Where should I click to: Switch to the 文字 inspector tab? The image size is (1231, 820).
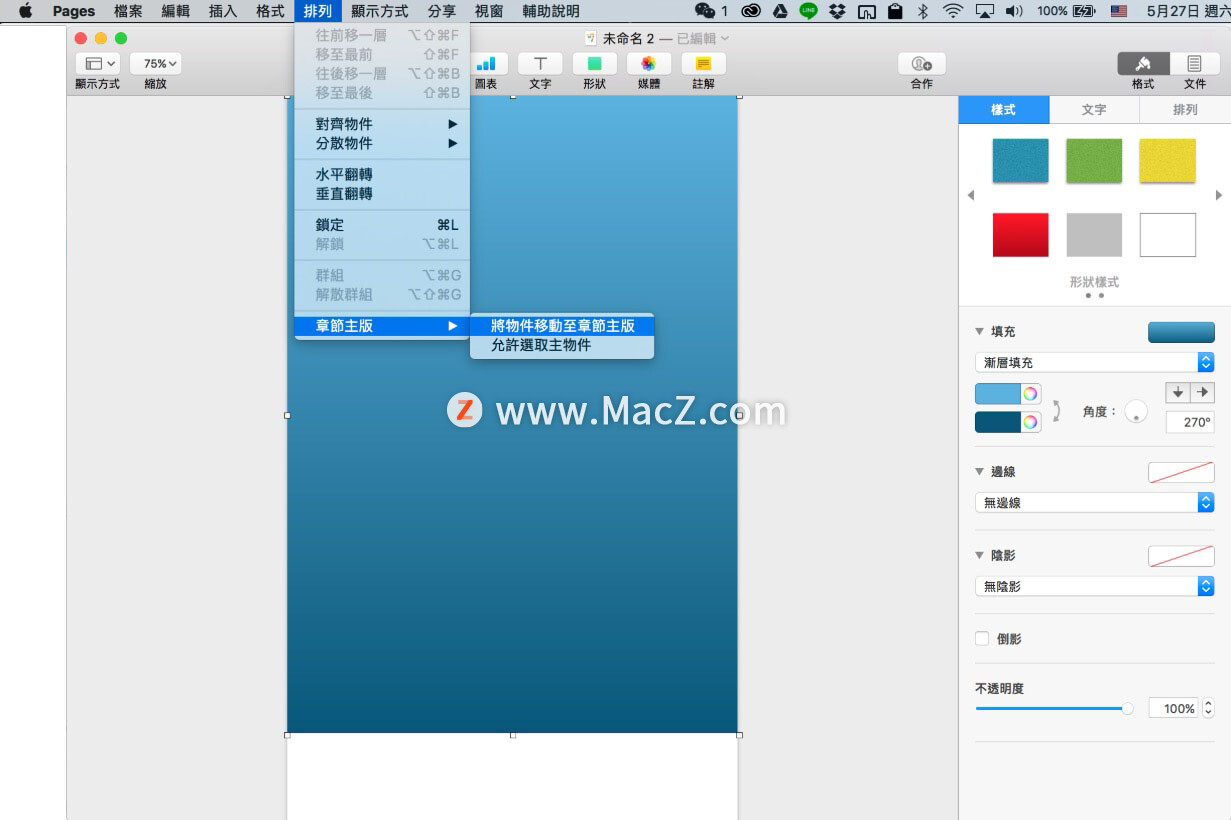tap(1094, 110)
